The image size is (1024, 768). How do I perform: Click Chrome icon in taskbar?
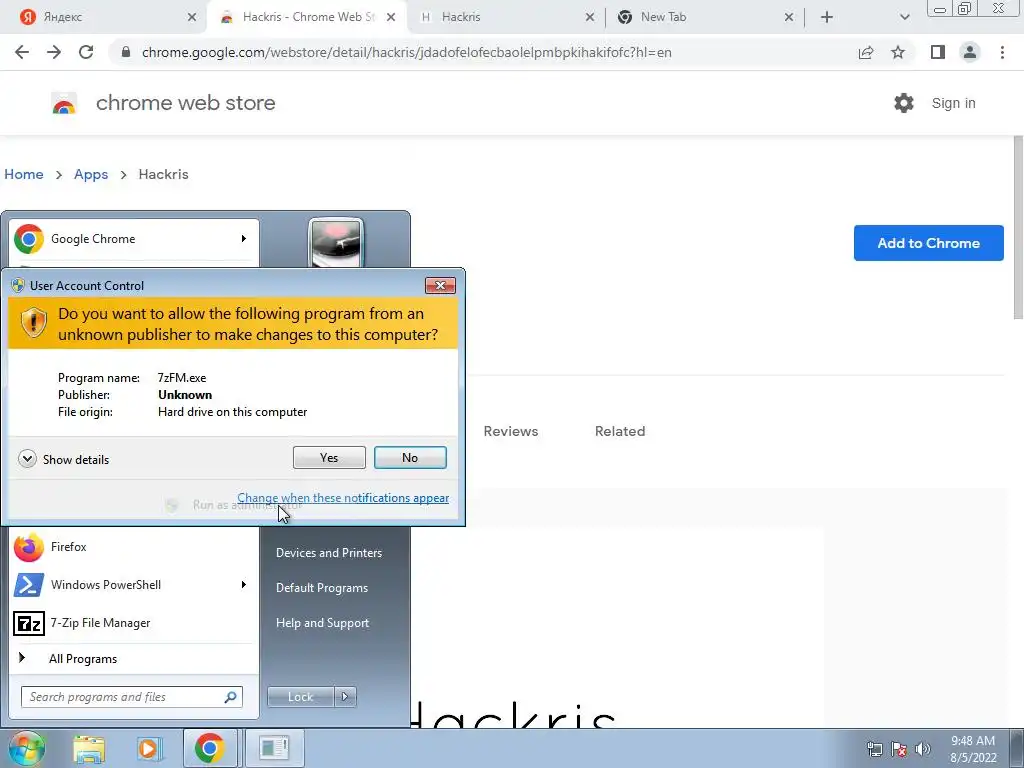[x=209, y=748]
